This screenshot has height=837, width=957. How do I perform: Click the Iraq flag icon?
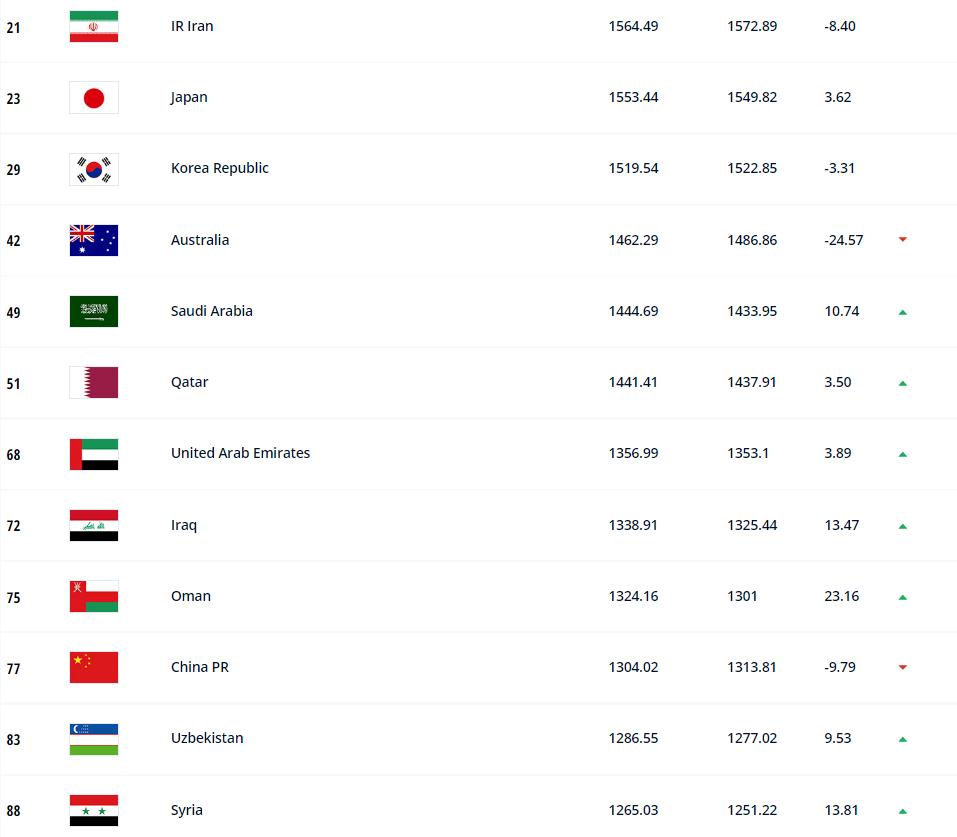coord(93,525)
